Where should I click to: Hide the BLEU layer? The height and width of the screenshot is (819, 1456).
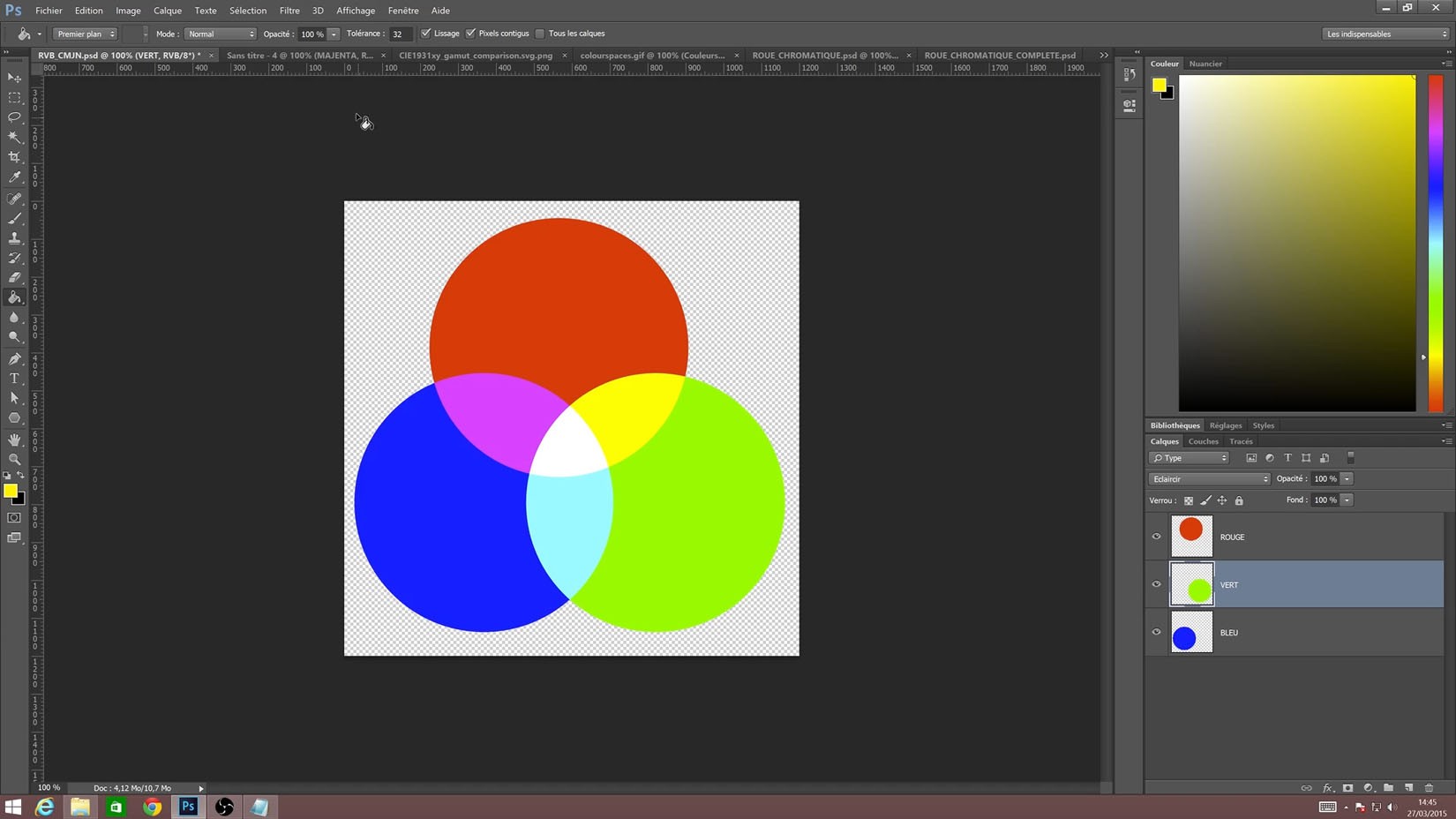click(x=1156, y=632)
